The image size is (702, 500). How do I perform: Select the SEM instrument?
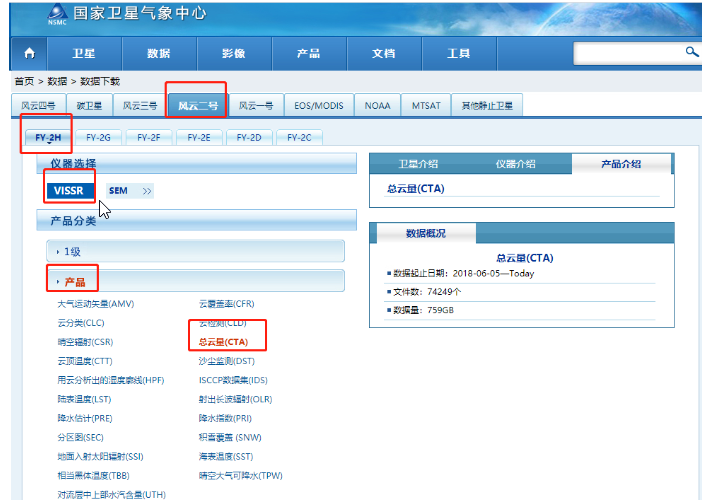(117, 190)
